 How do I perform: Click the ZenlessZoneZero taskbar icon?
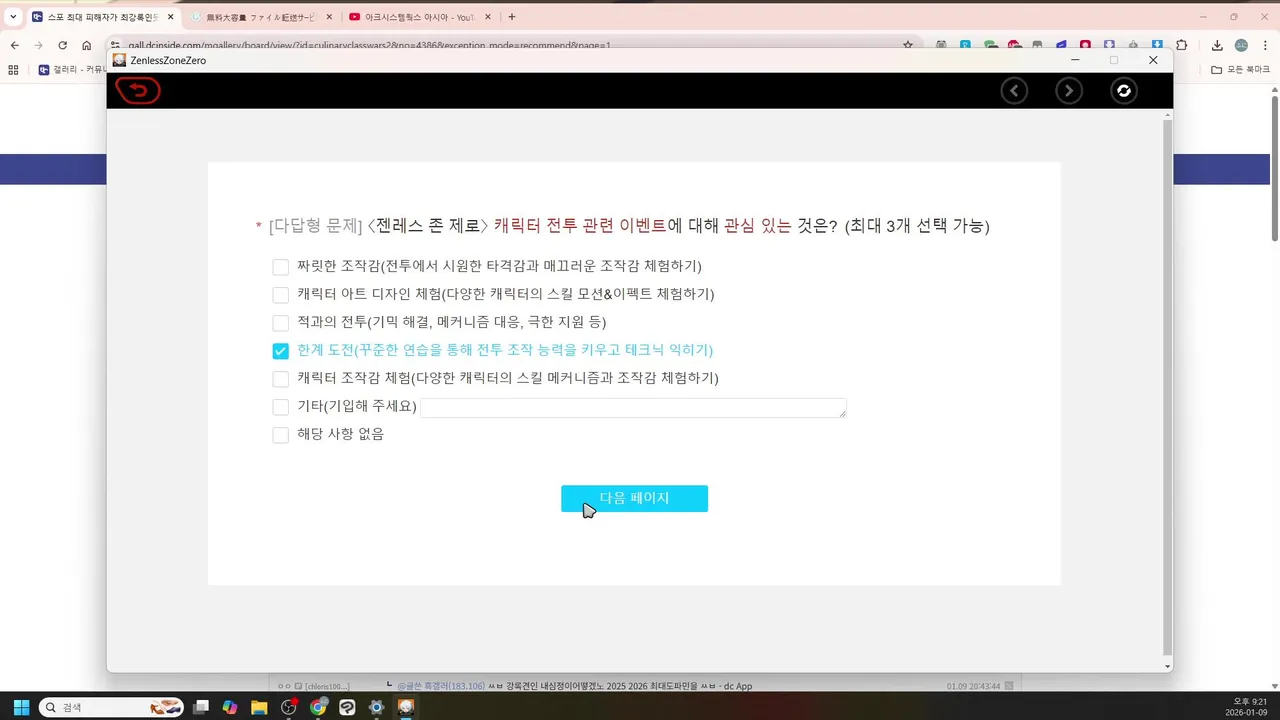(406, 707)
